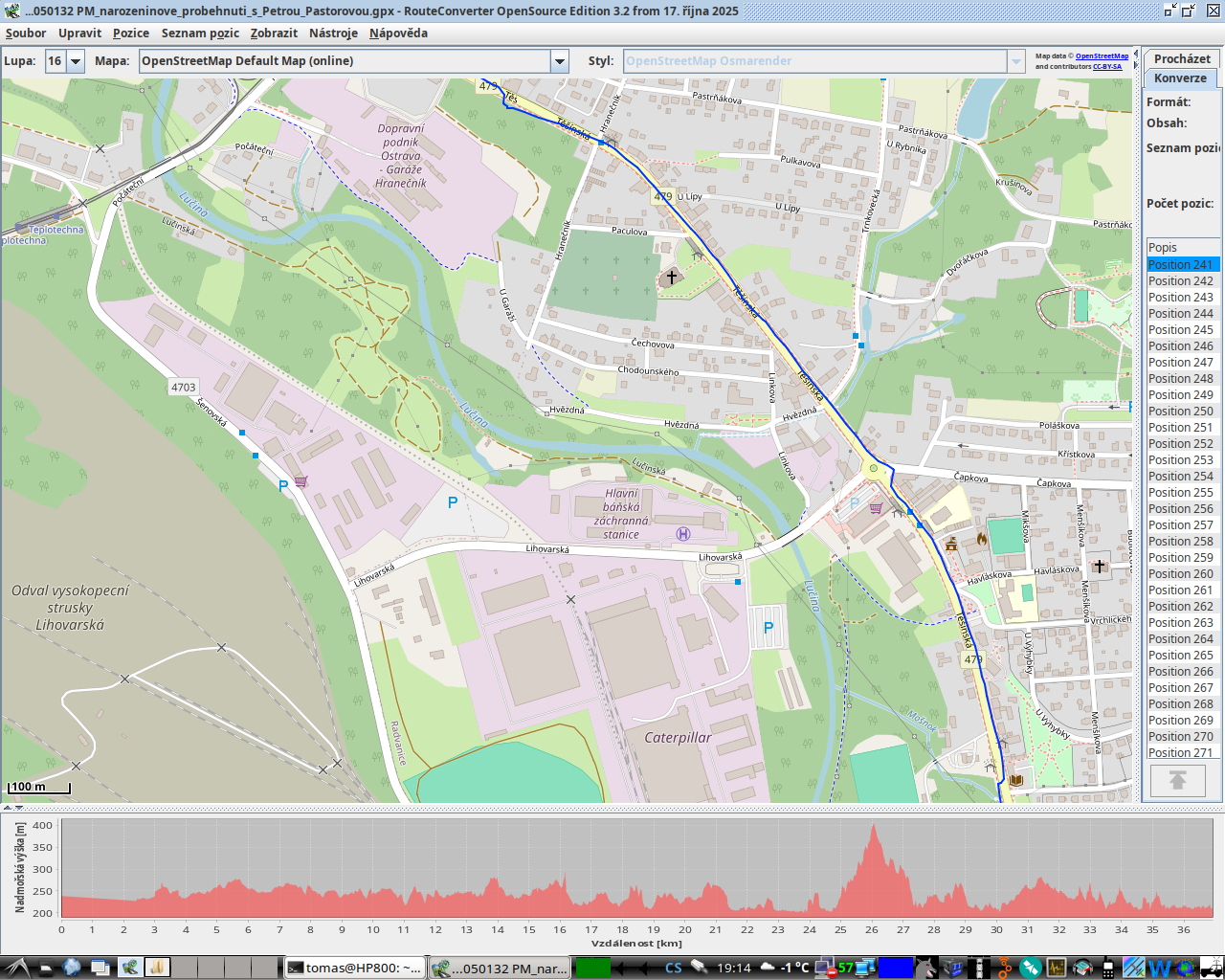This screenshot has height=980, width=1225.
Task: Click the blue W icon in the system tray
Action: point(1159,968)
